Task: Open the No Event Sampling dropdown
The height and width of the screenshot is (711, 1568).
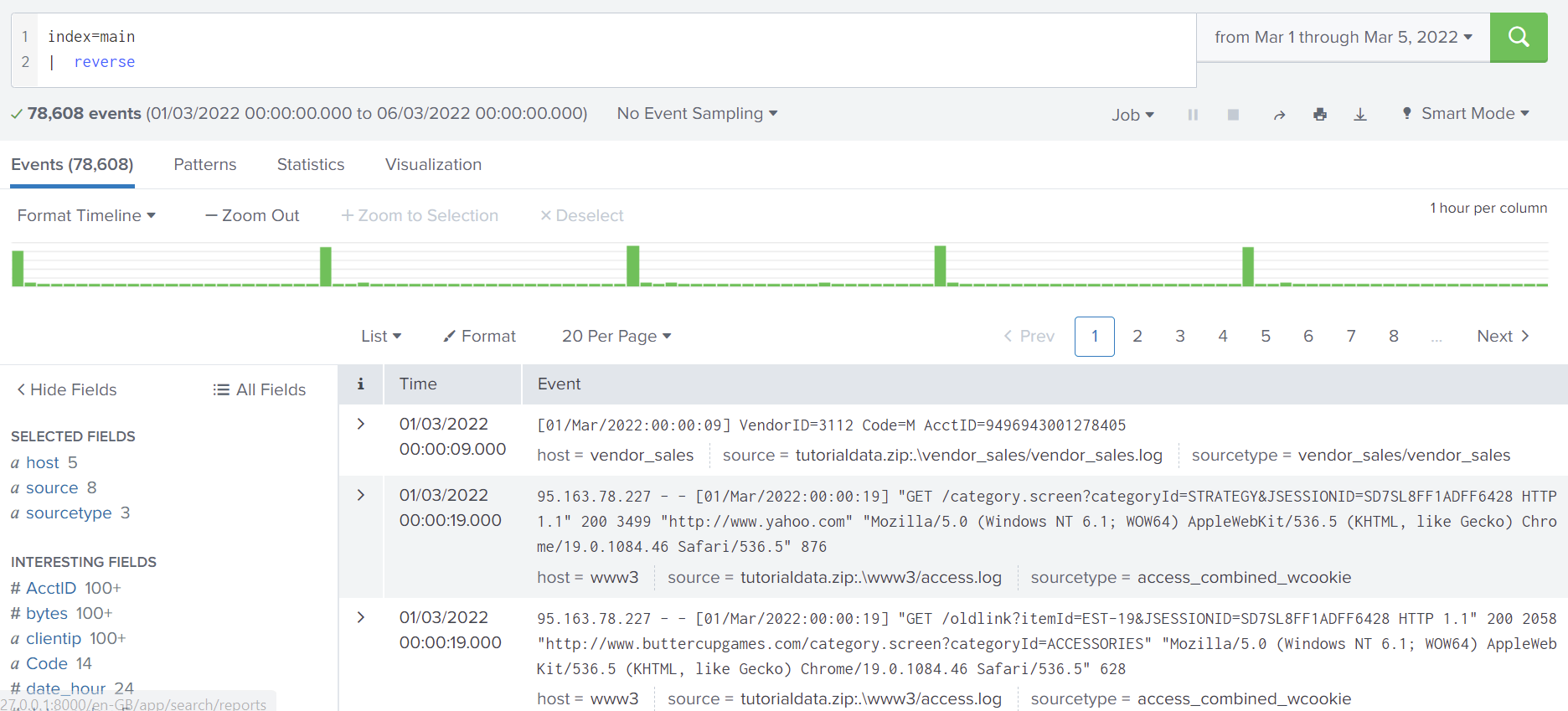Action: (697, 114)
